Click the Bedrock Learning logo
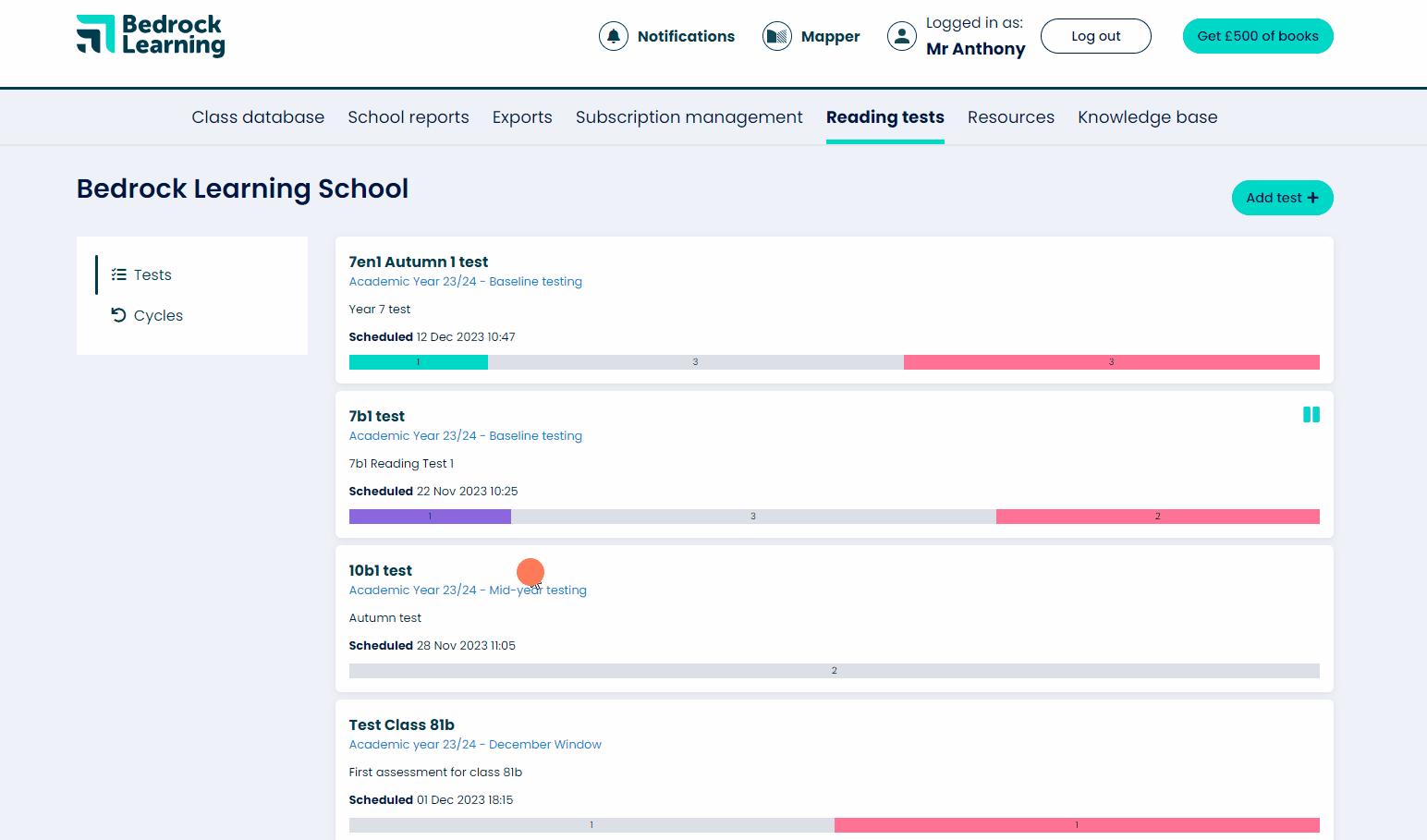1427x840 pixels. tap(151, 36)
